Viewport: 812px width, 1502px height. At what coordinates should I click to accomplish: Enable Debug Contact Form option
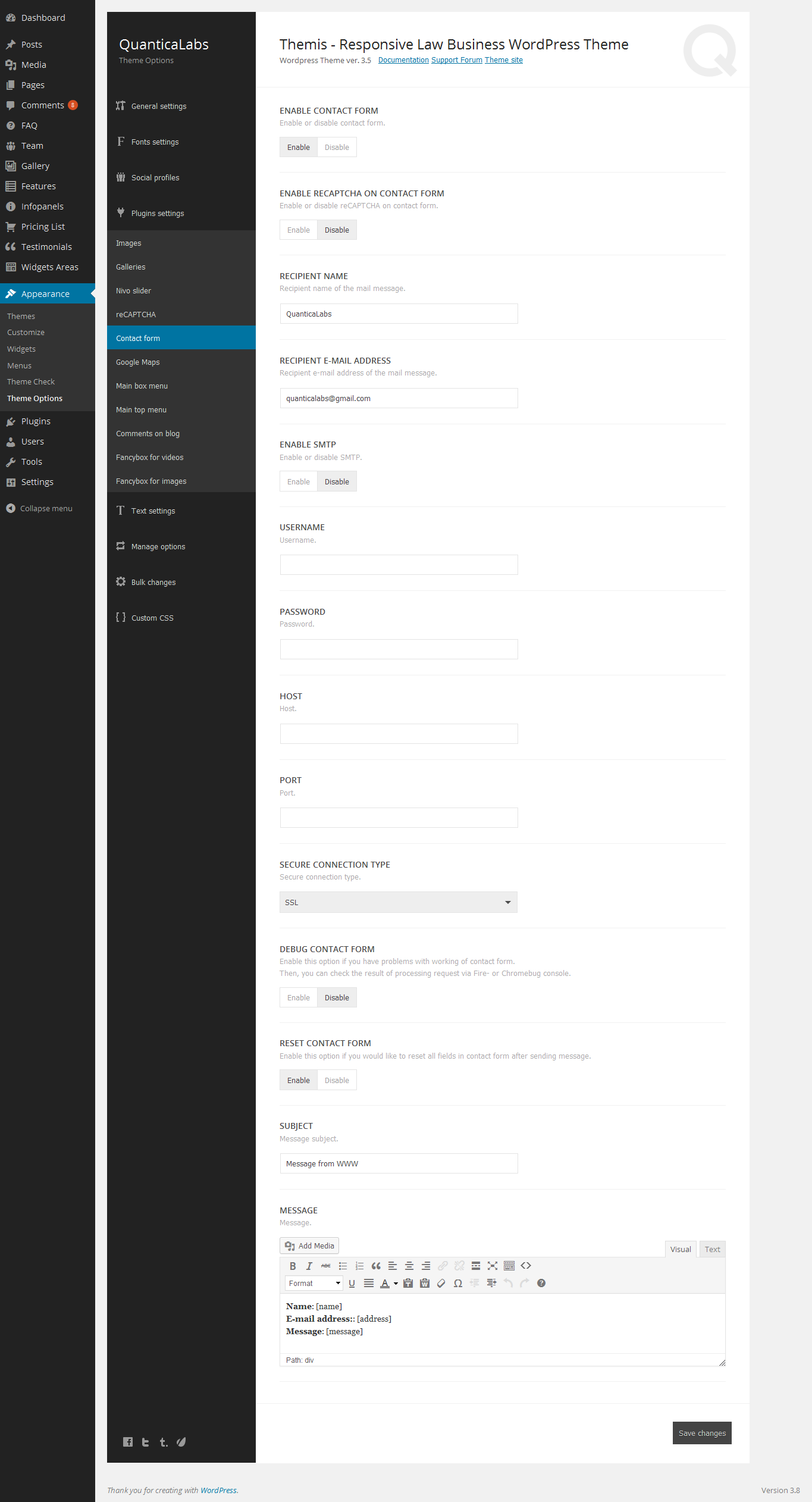point(299,997)
